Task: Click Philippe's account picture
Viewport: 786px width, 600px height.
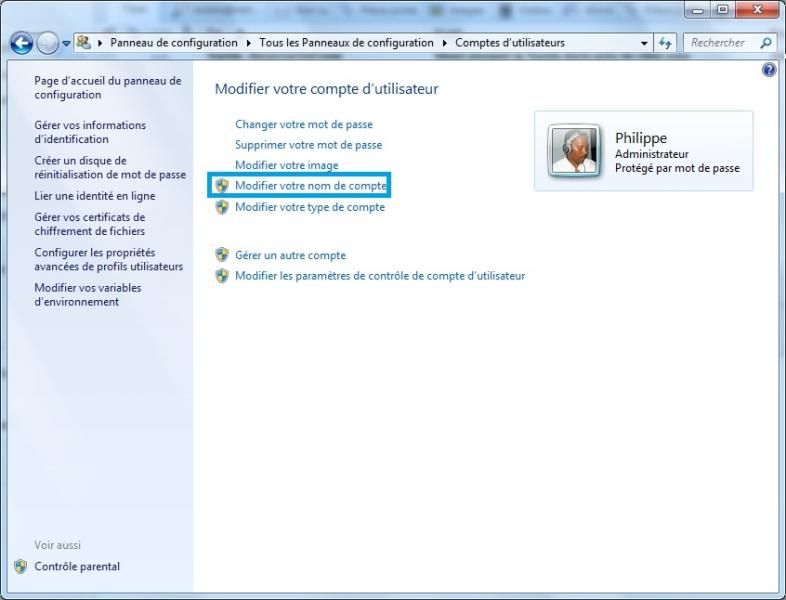Action: (x=576, y=151)
